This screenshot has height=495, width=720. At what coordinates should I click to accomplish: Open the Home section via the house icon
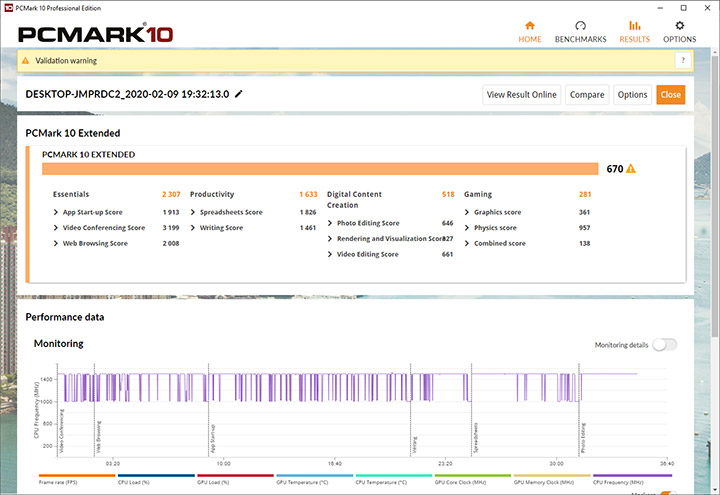529,25
